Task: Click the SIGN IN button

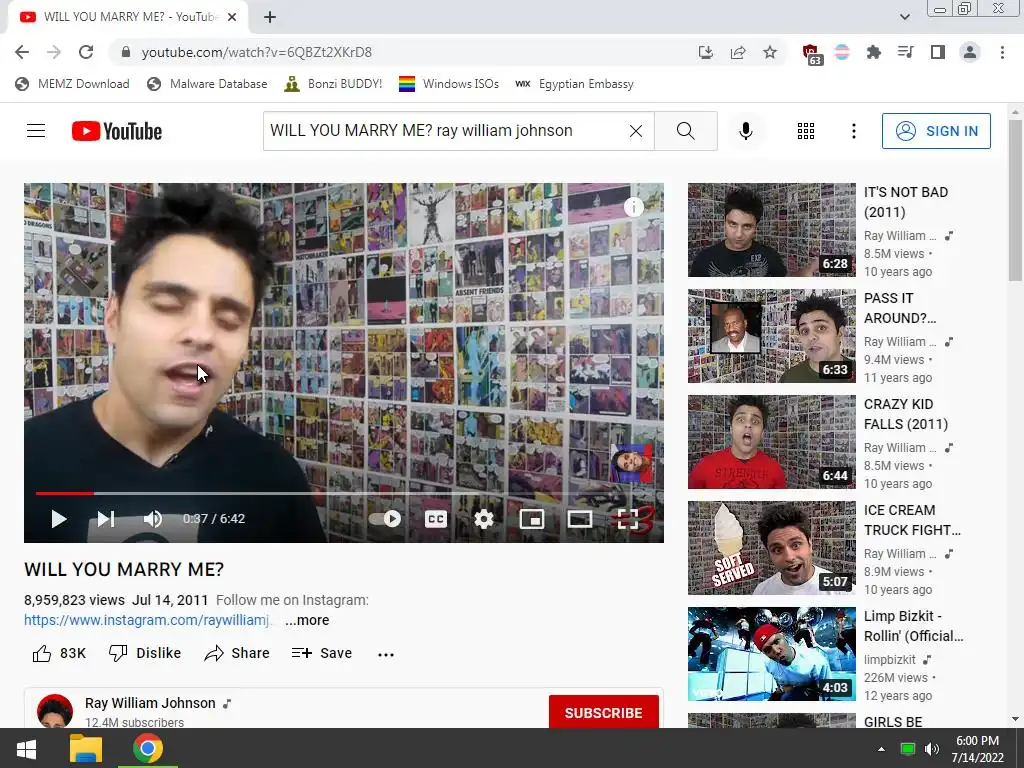Action: coord(936,131)
